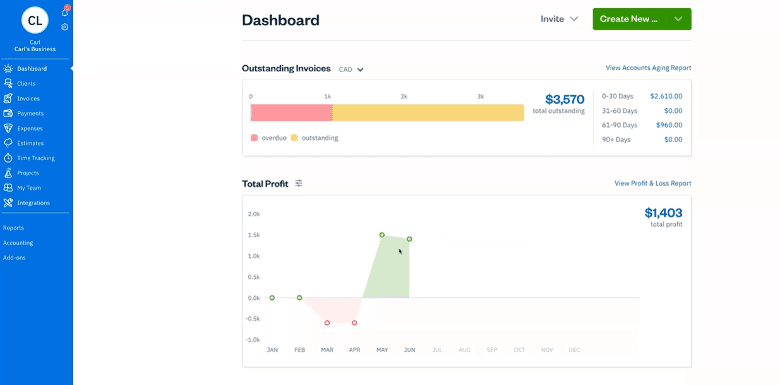Viewport: 780px width, 385px height.
Task: Click the Payments sidebar icon
Action: click(8, 113)
